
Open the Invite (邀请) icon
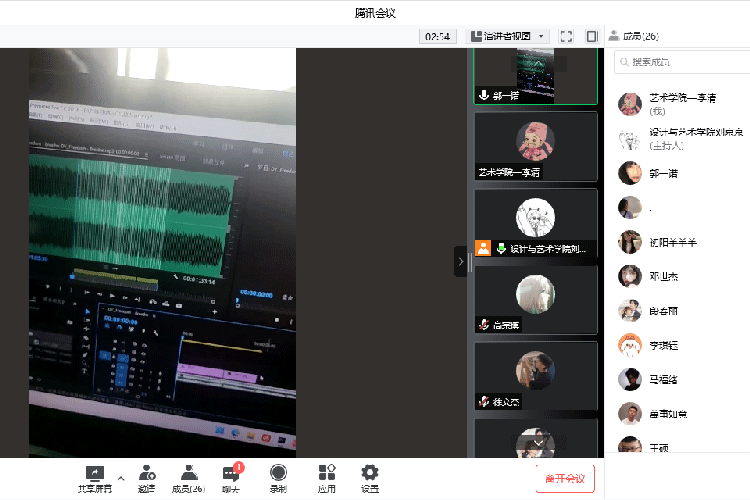click(146, 477)
